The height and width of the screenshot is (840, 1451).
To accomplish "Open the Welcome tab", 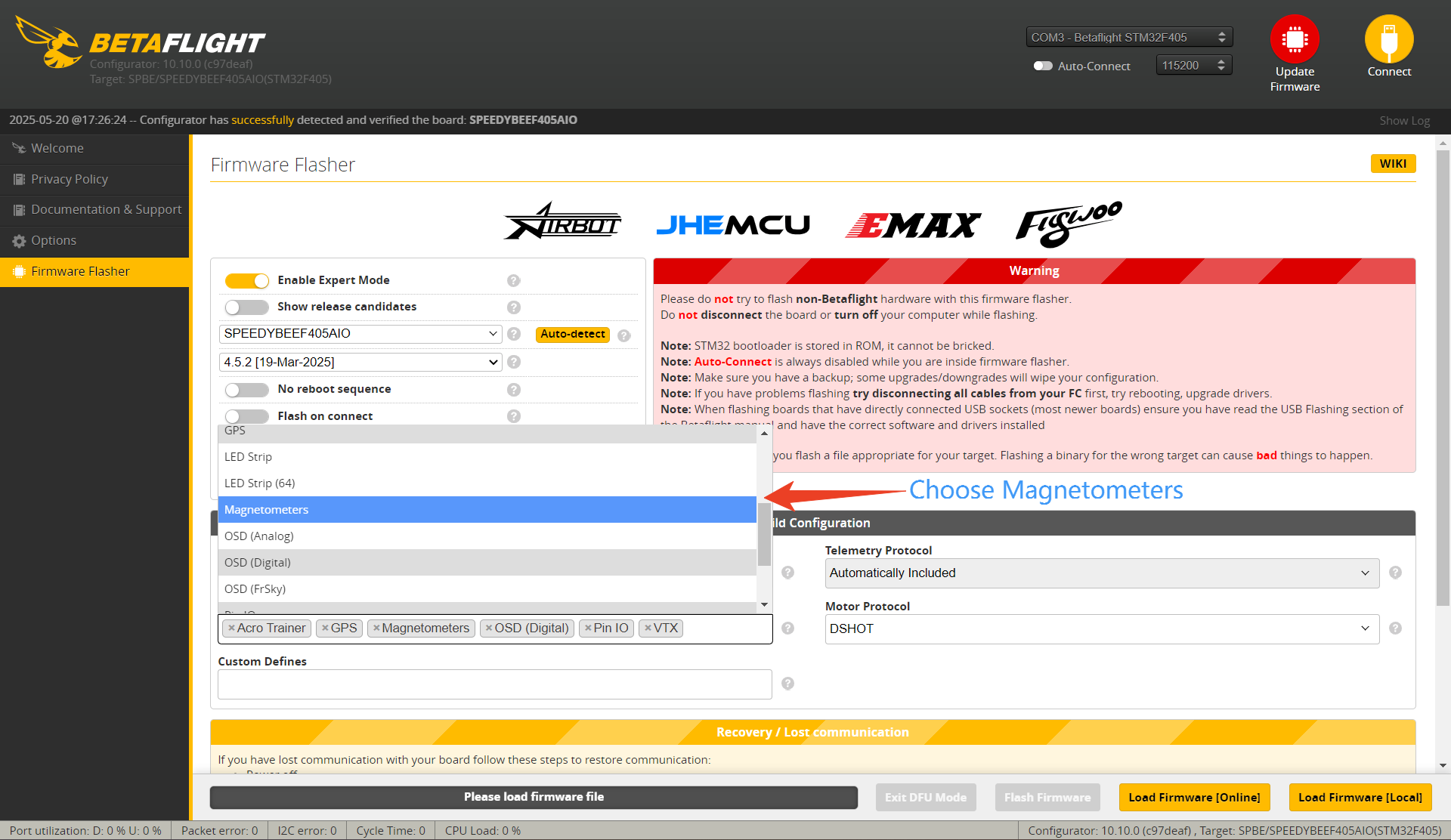I will [x=94, y=149].
